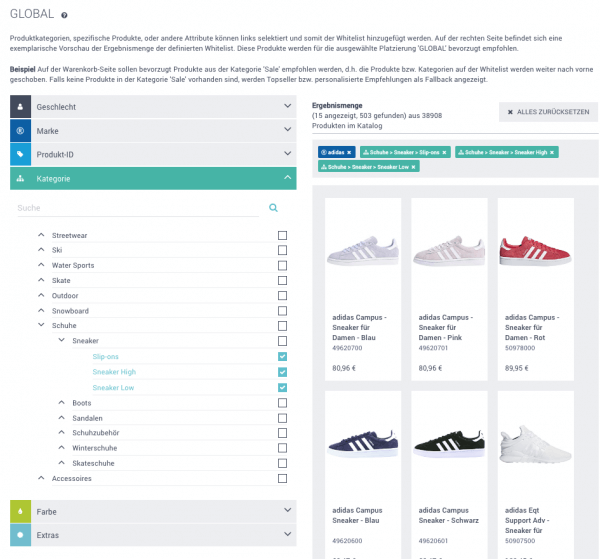Screen dimensions: 600x559
Task: Toggle the Skateschuhe tree arrow
Action: tap(61, 463)
